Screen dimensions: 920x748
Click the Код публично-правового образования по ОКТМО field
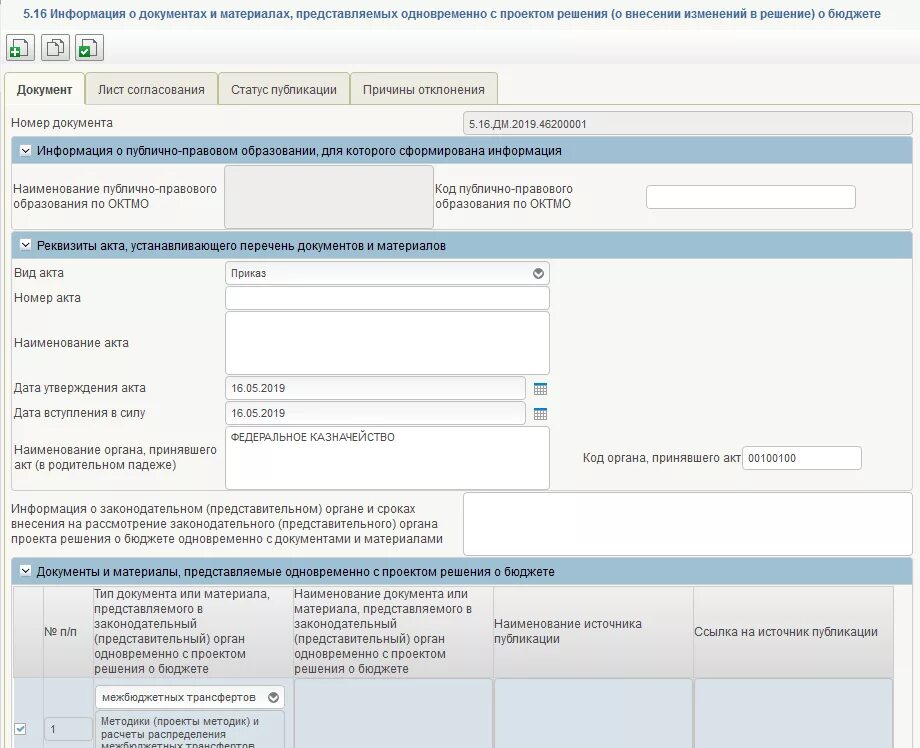pyautogui.click(x=751, y=197)
